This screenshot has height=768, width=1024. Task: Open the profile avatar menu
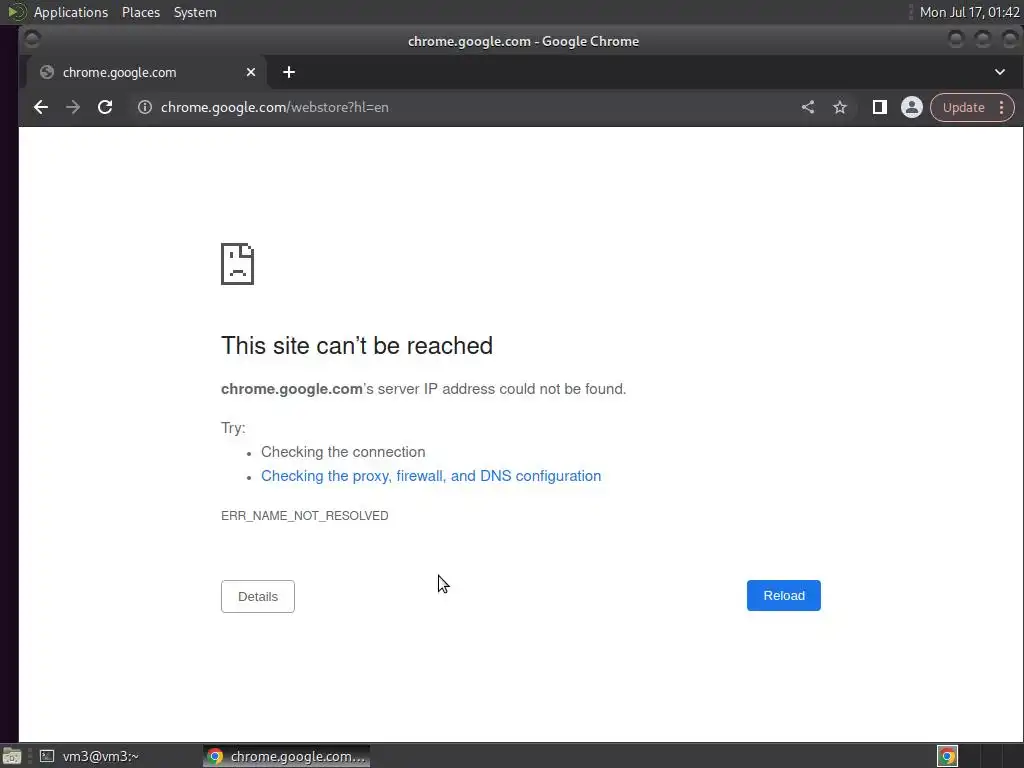[x=912, y=107]
